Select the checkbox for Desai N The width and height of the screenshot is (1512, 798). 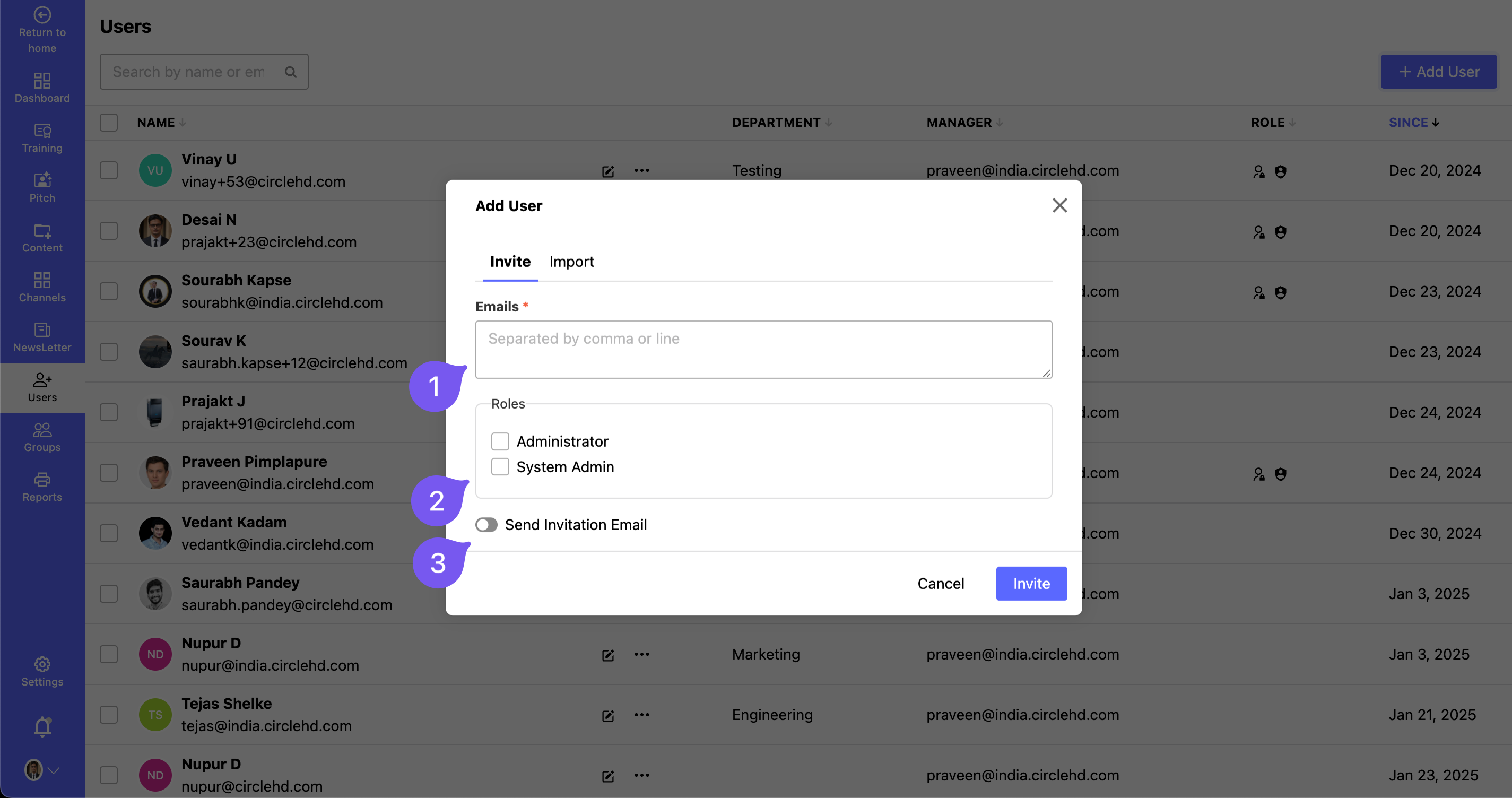tap(109, 231)
